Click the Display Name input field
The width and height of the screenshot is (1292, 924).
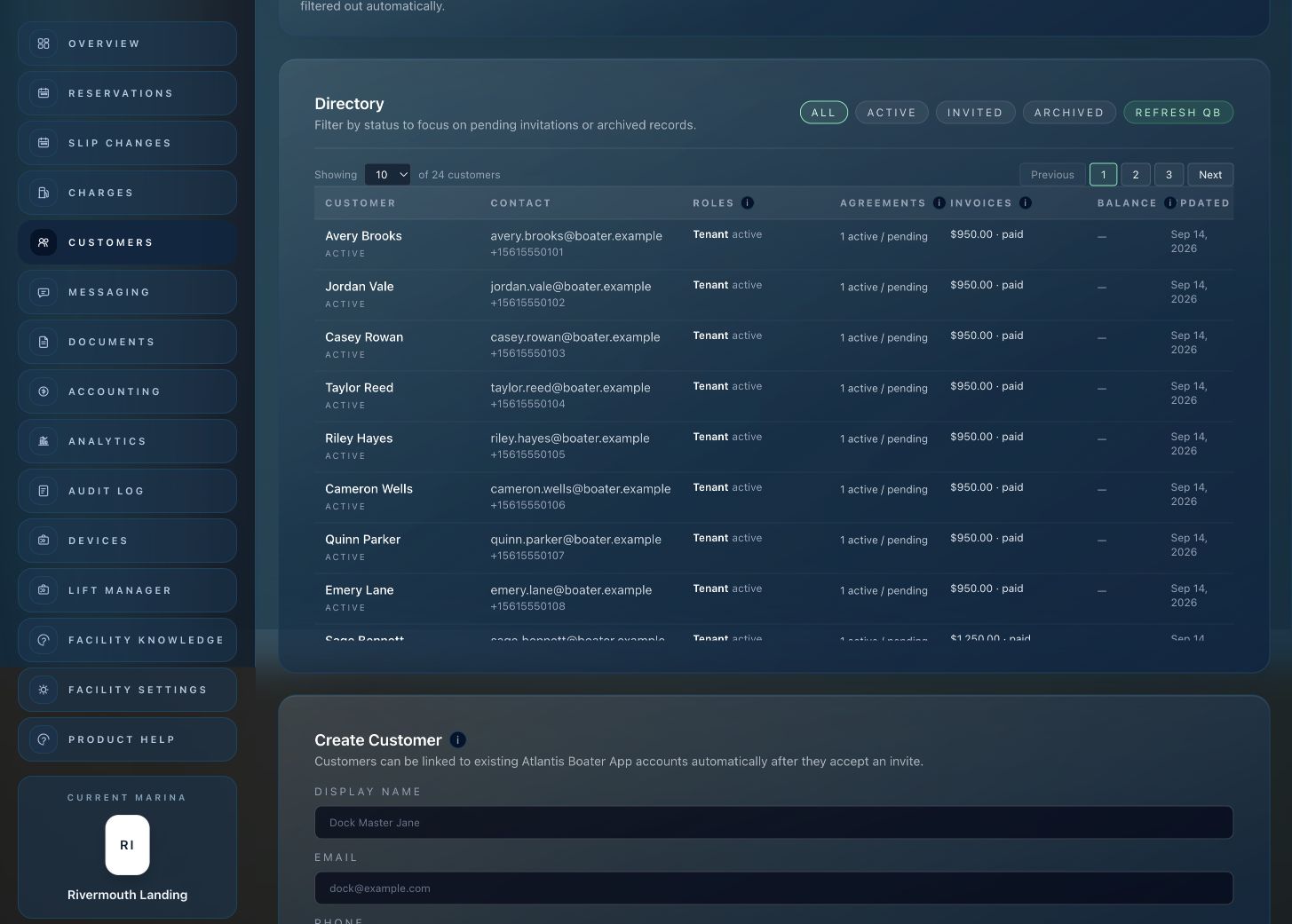pos(773,823)
